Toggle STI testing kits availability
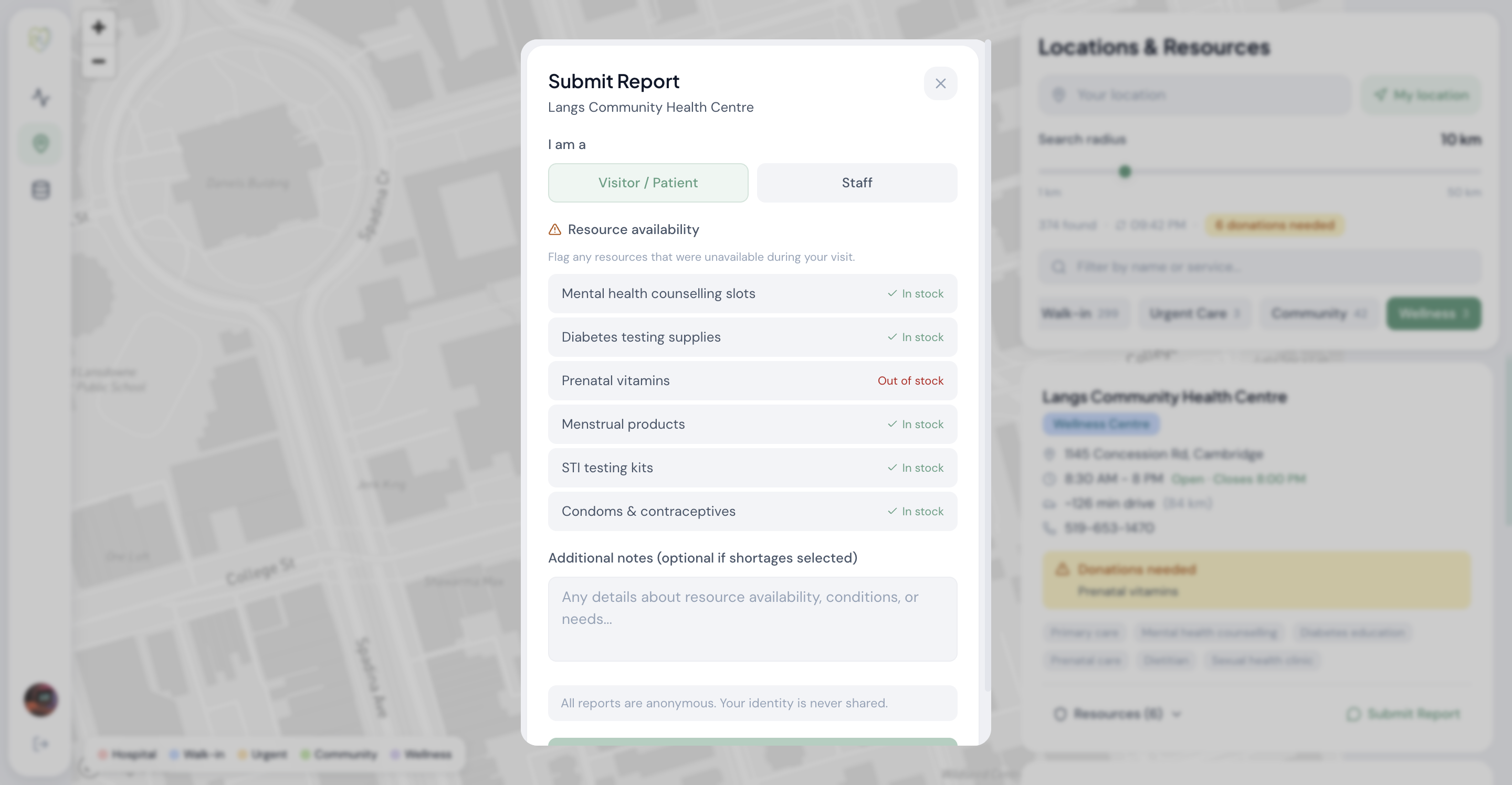Image resolution: width=1512 pixels, height=785 pixels. click(752, 468)
